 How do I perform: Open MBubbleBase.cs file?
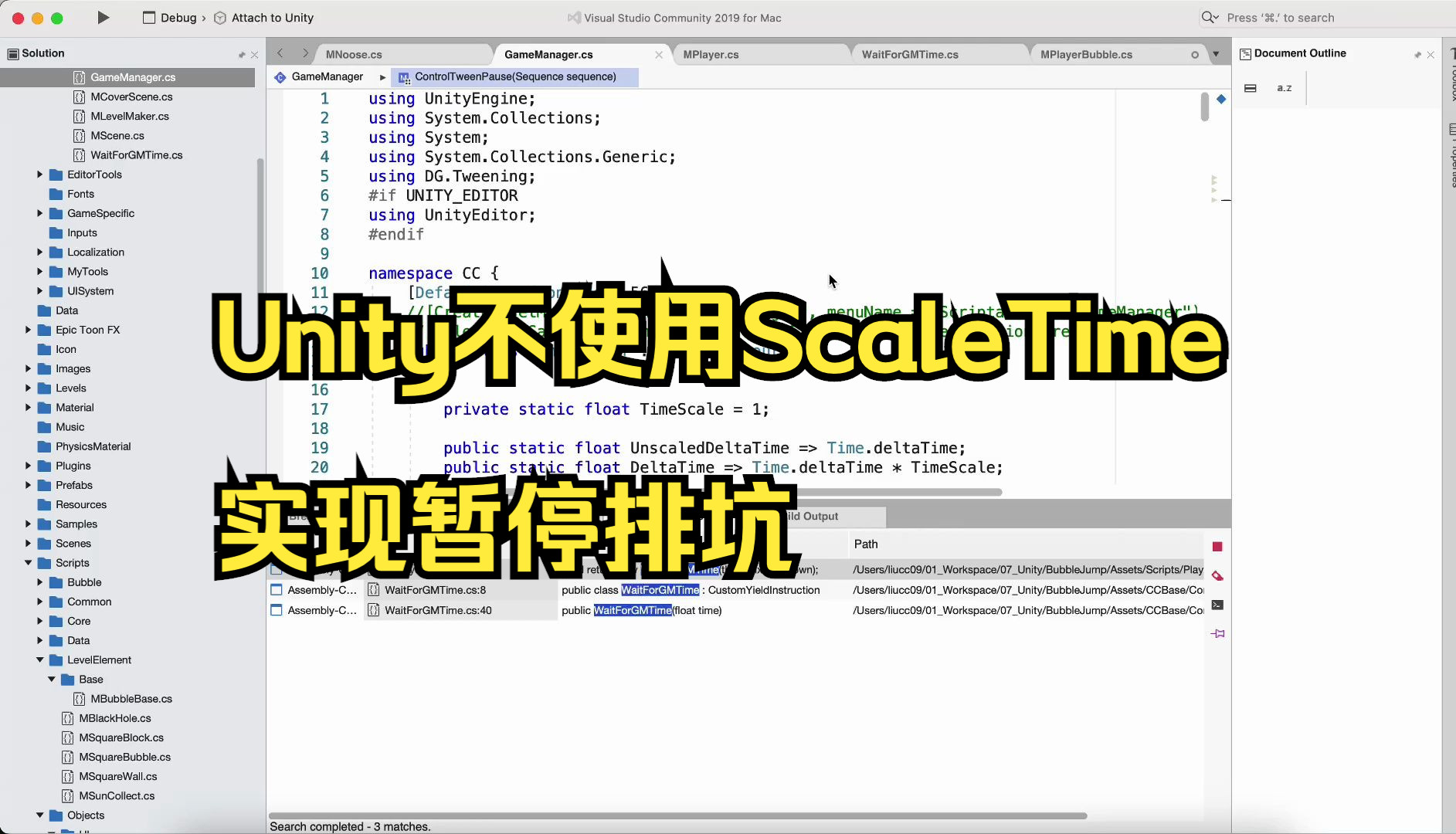click(131, 699)
